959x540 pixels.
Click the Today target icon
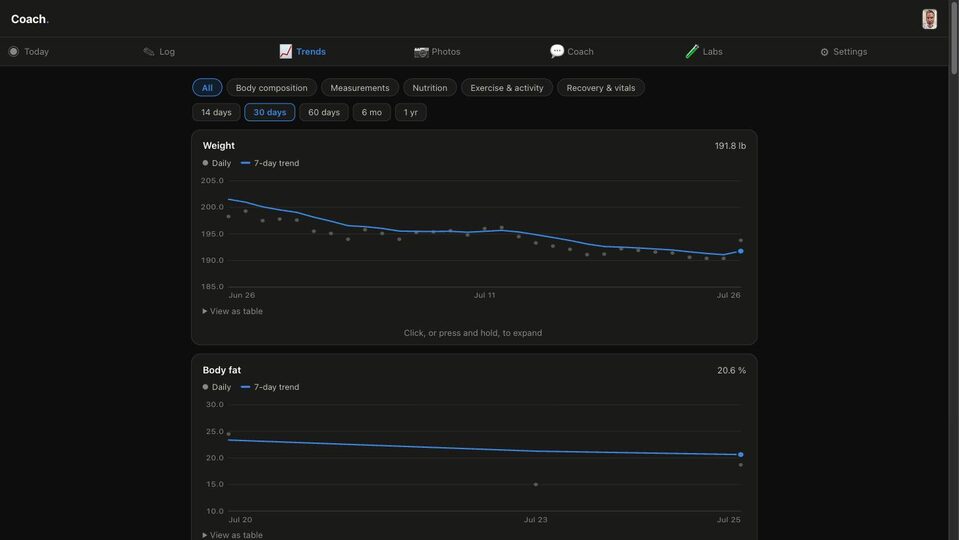point(13,51)
